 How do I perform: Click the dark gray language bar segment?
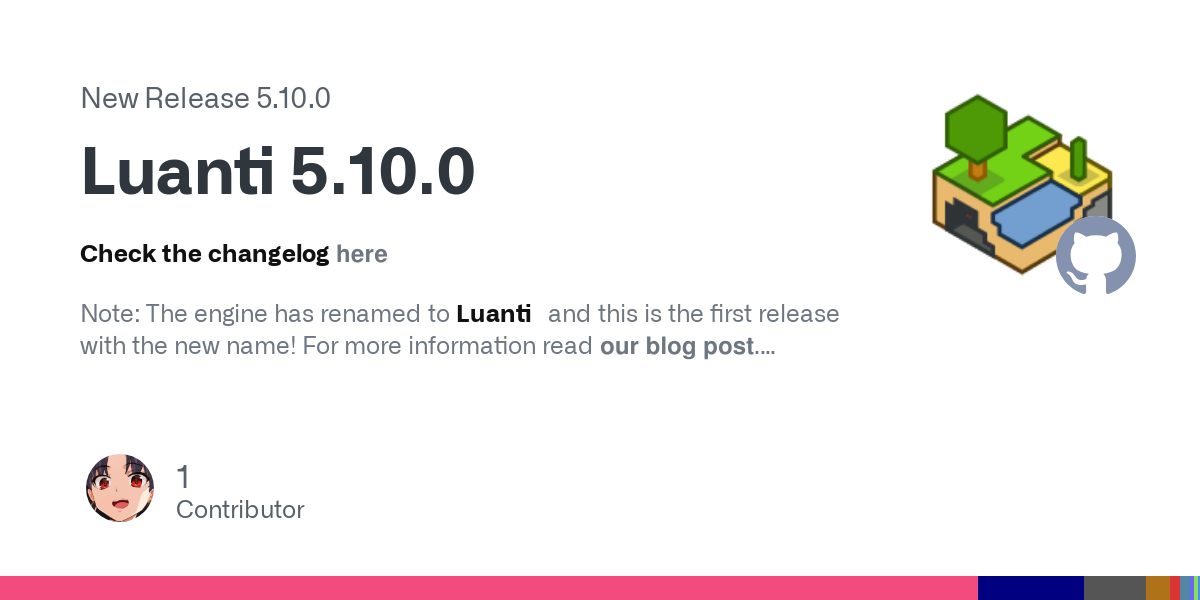pos(1115,588)
